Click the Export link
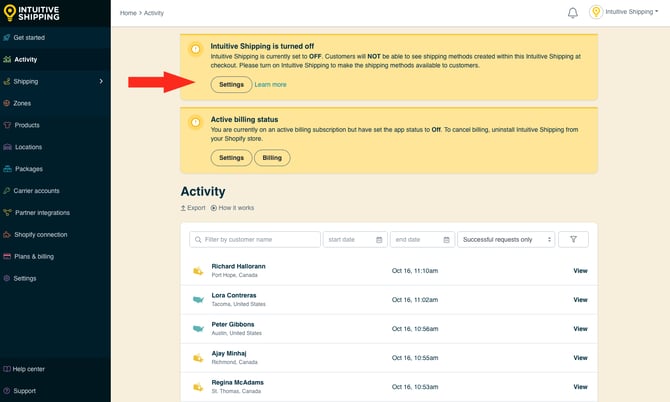 coord(193,208)
